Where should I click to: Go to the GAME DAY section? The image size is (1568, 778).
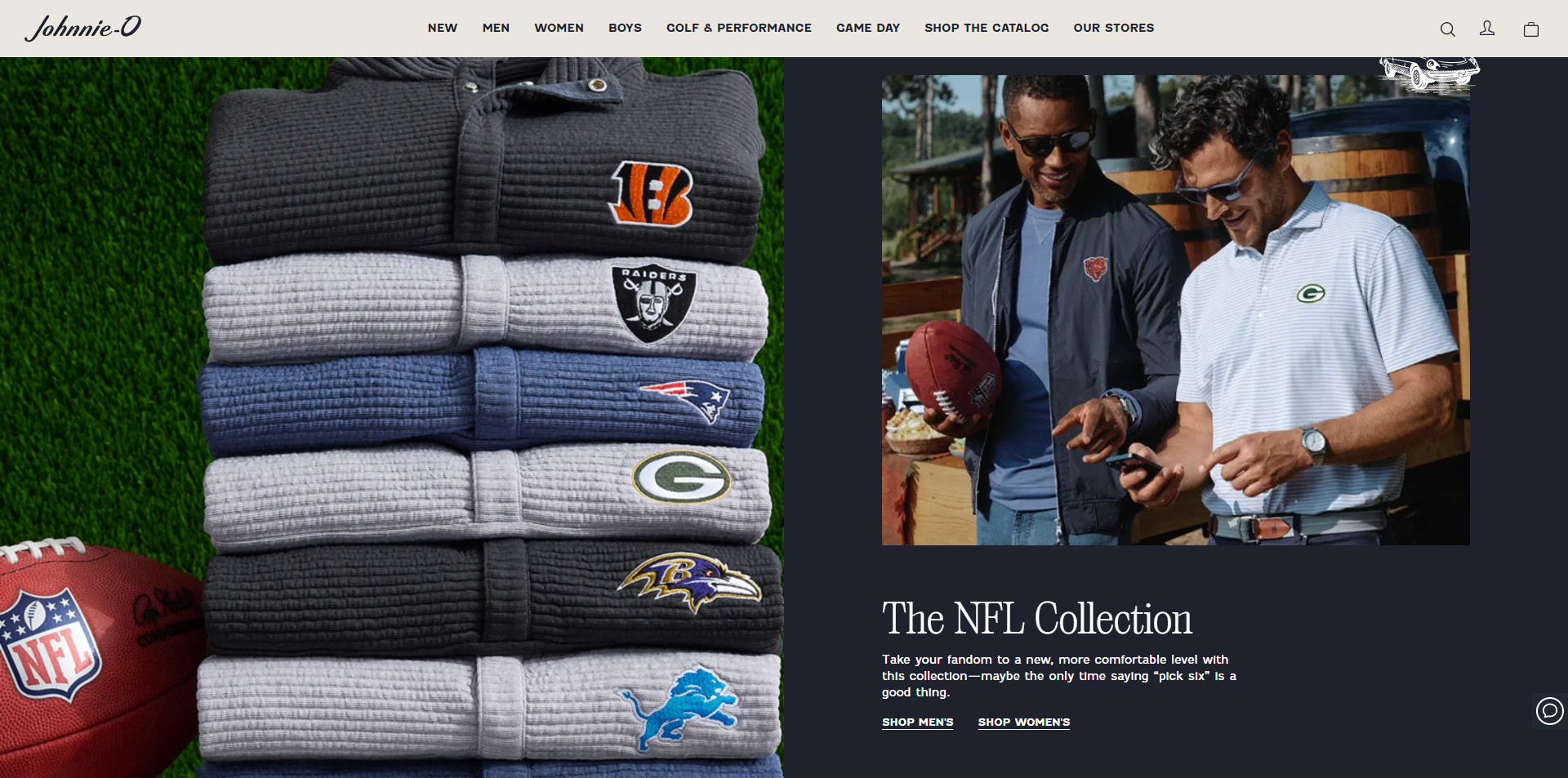867,28
